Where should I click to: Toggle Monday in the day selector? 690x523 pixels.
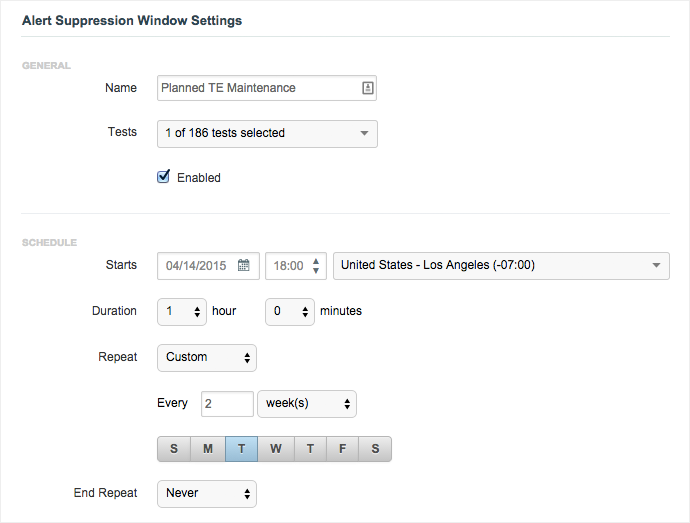point(208,449)
